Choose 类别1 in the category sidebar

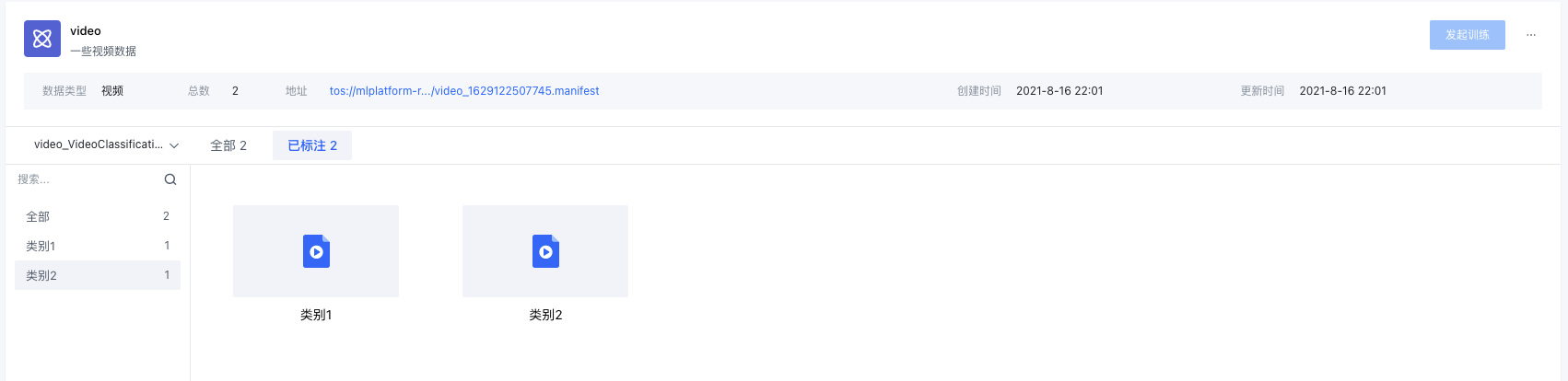coord(41,246)
